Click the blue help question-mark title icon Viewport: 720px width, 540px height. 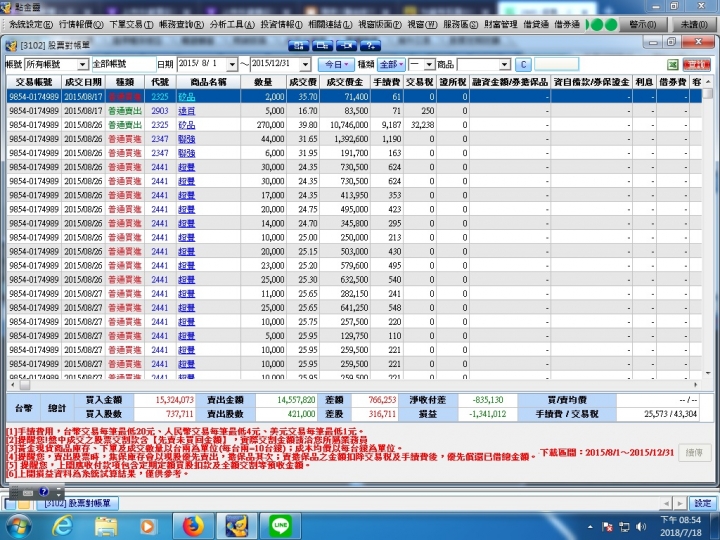click(371, 45)
